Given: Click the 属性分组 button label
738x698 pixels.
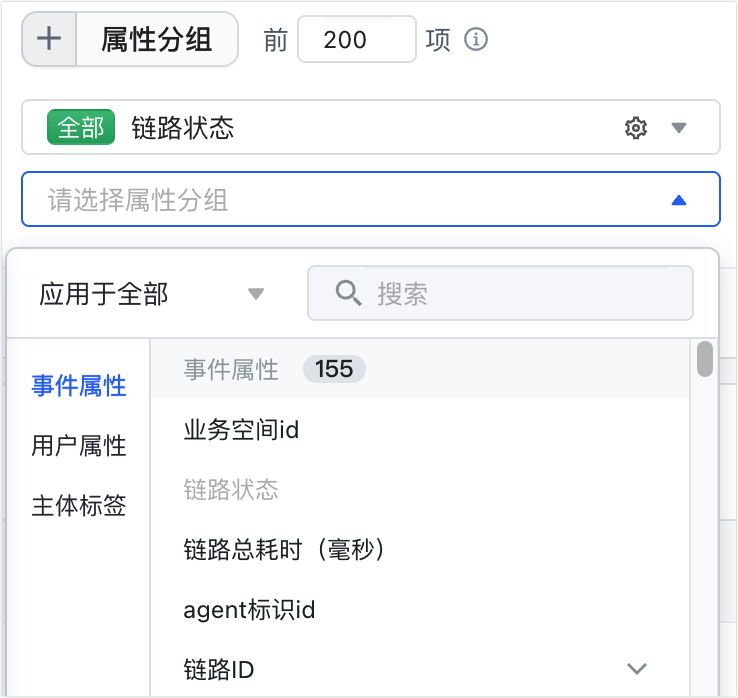Looking at the screenshot, I should pyautogui.click(x=157, y=39).
